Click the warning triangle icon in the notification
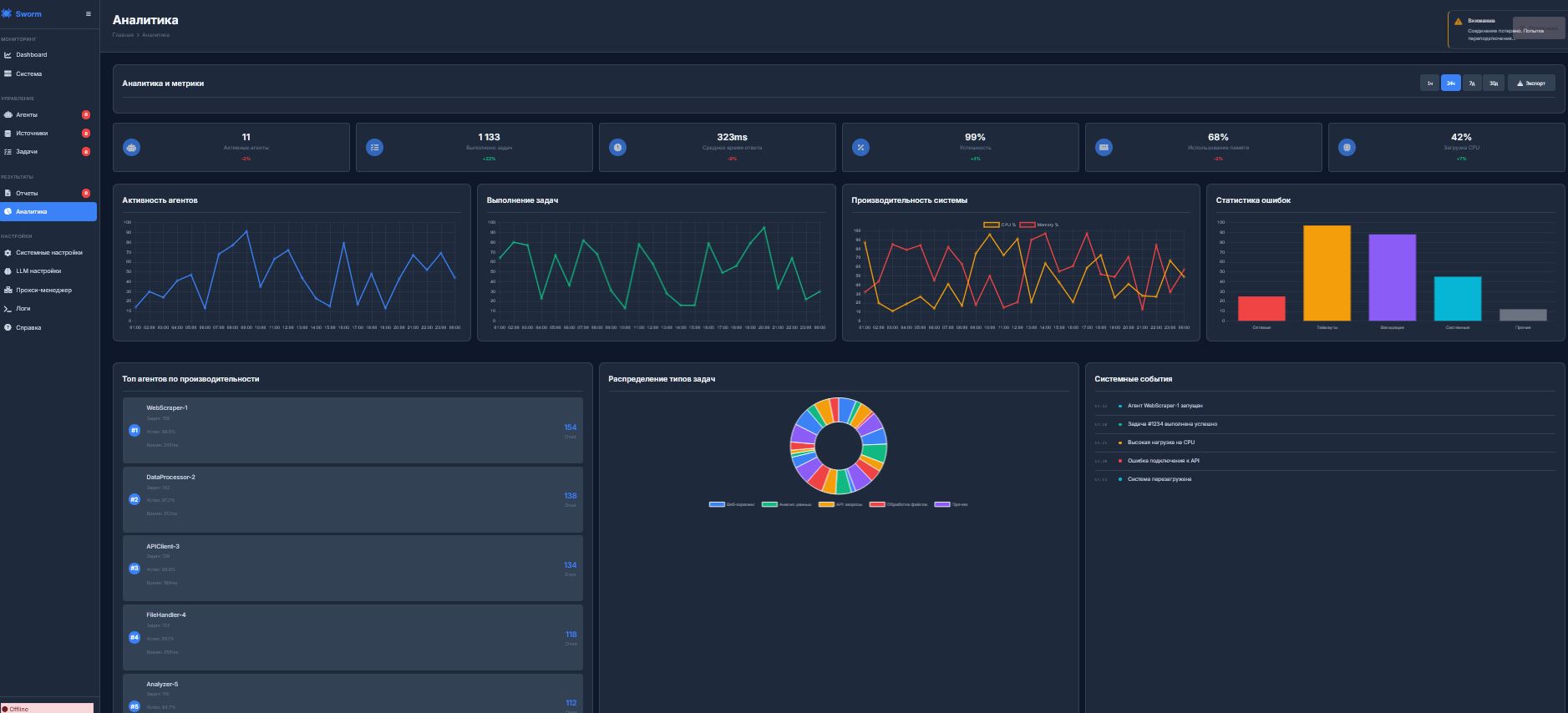 [x=1459, y=22]
